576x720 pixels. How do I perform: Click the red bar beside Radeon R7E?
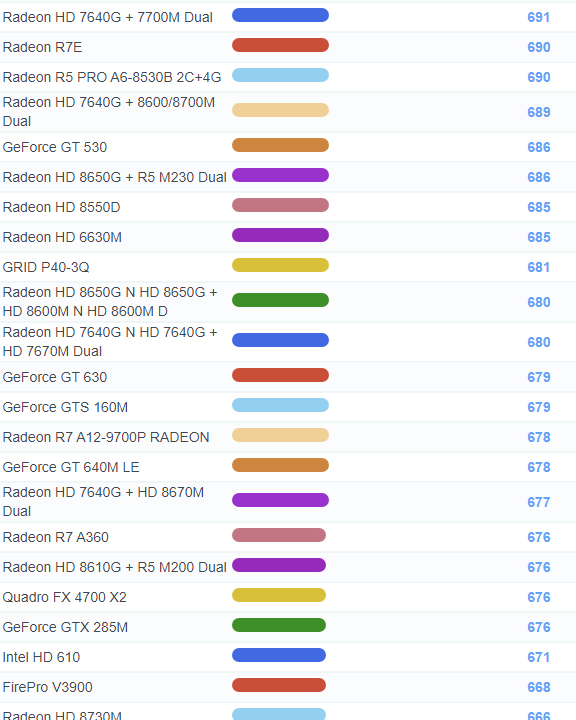(x=280, y=45)
